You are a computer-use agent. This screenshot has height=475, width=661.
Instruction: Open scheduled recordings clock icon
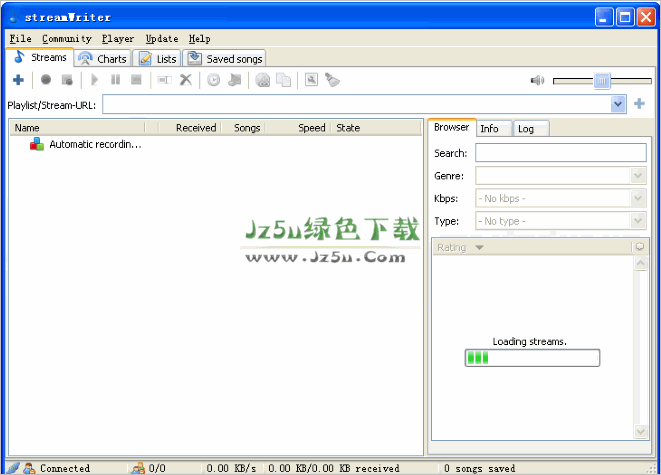click(213, 80)
